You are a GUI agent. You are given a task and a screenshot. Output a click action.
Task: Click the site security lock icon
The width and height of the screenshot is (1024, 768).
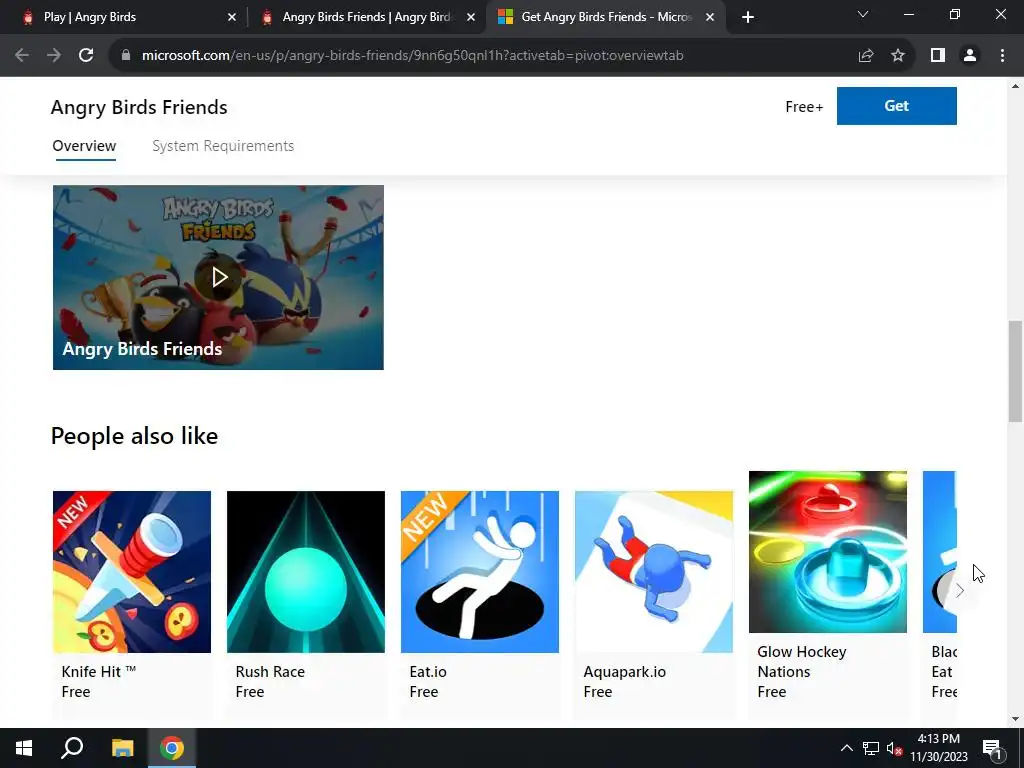pyautogui.click(x=126, y=56)
